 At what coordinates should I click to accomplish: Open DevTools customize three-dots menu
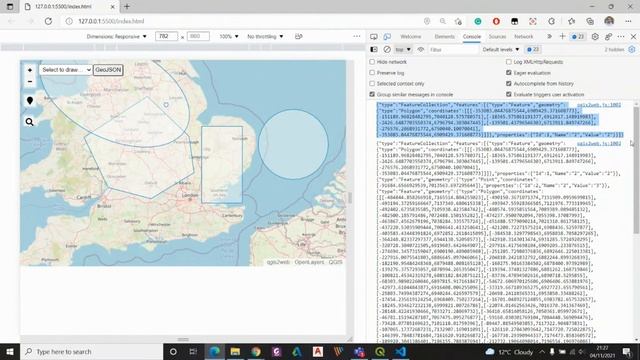pyautogui.click(x=621, y=36)
